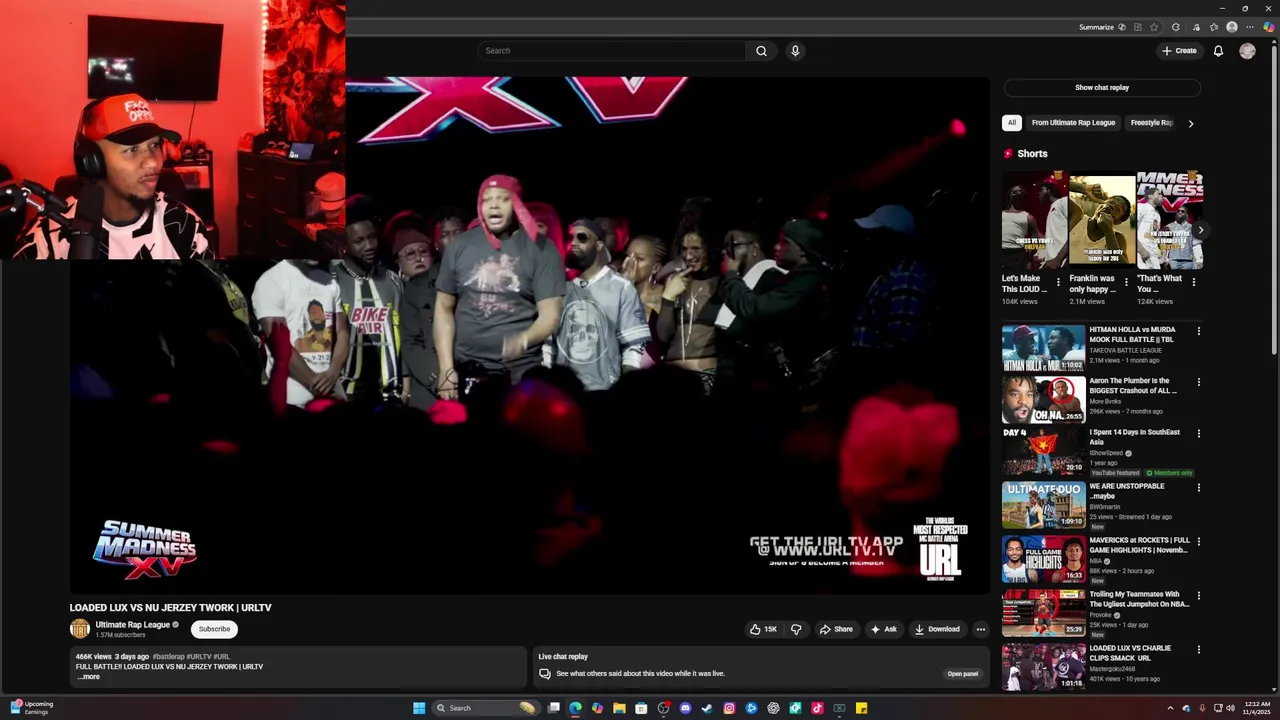The image size is (1280, 720).
Task: Open browser extensions puzzle icon
Action: pos(1175,27)
